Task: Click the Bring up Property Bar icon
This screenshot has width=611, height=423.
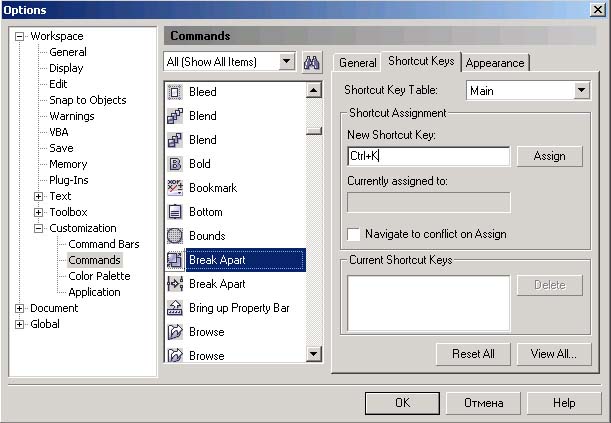Action: tap(175, 308)
